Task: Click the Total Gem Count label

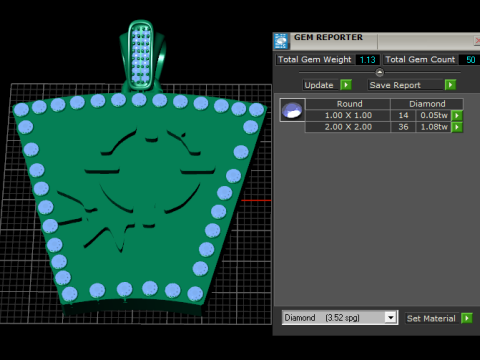Action: (420, 60)
